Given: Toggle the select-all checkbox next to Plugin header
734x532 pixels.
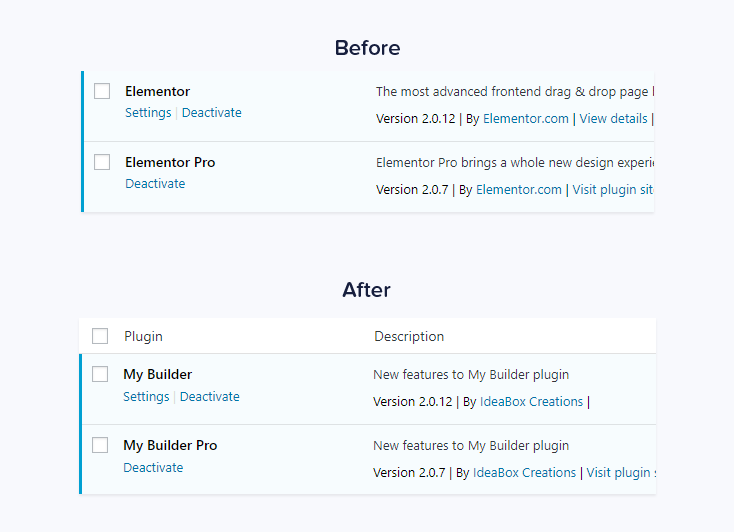Looking at the screenshot, I should pos(100,336).
